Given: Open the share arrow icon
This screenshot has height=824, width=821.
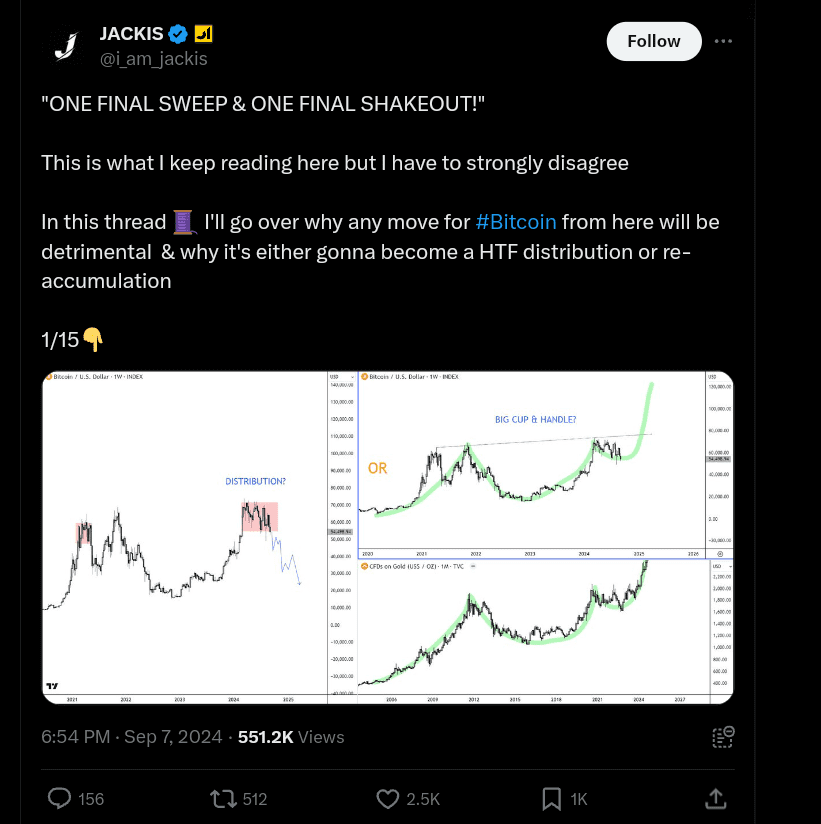Looking at the screenshot, I should (715, 798).
